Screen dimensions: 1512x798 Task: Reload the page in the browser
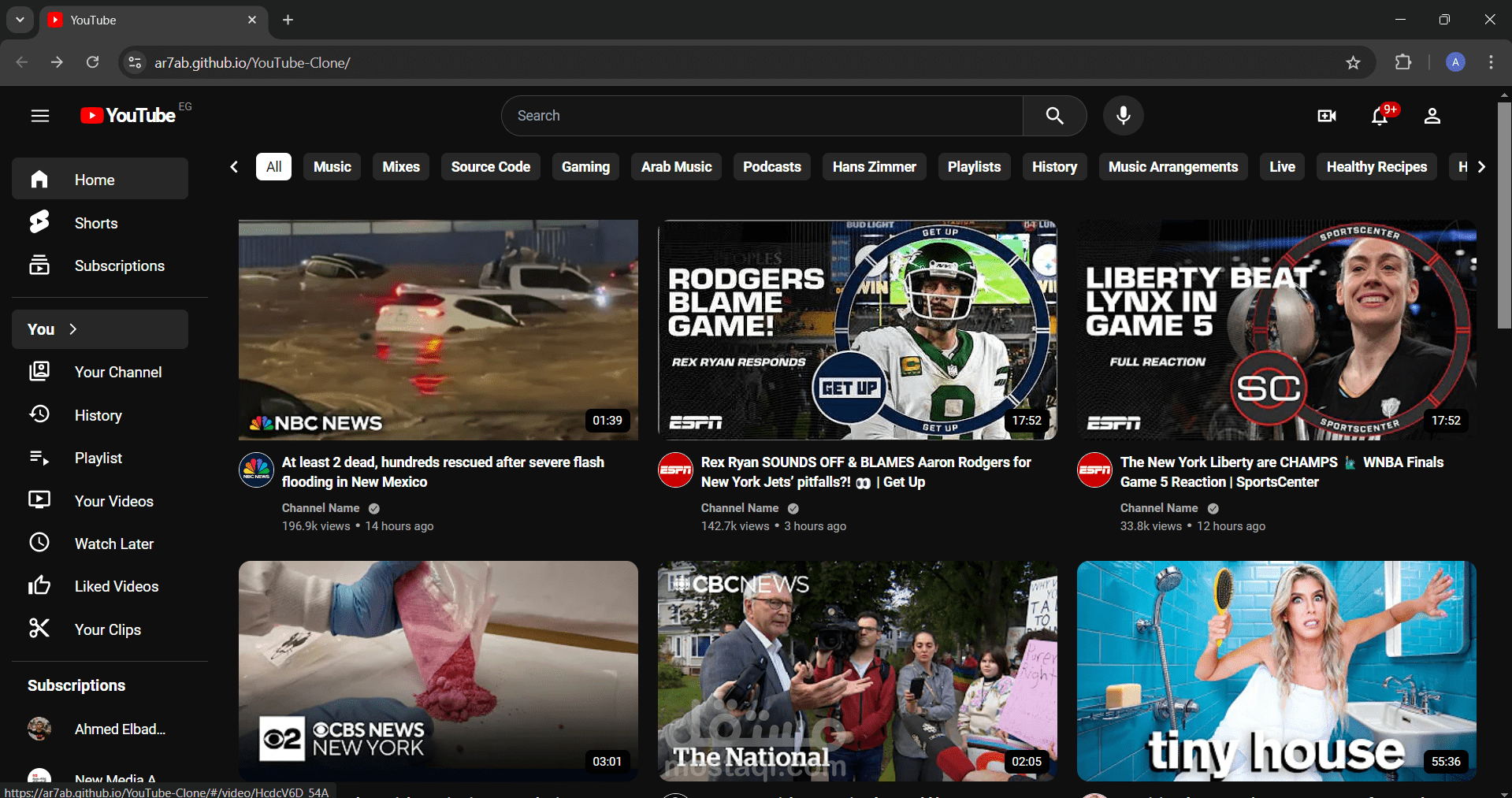coord(93,62)
